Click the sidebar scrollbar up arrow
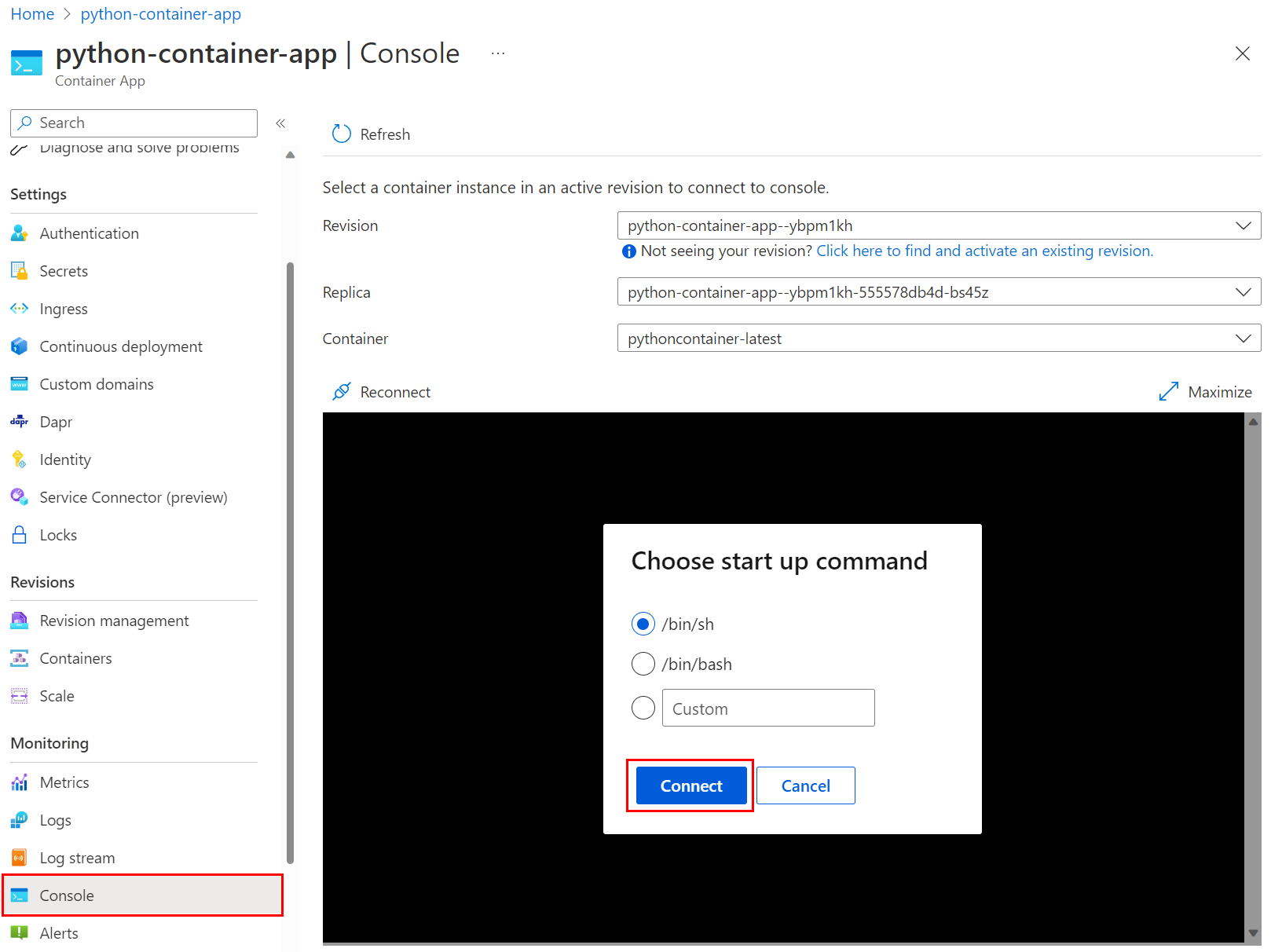 (291, 155)
